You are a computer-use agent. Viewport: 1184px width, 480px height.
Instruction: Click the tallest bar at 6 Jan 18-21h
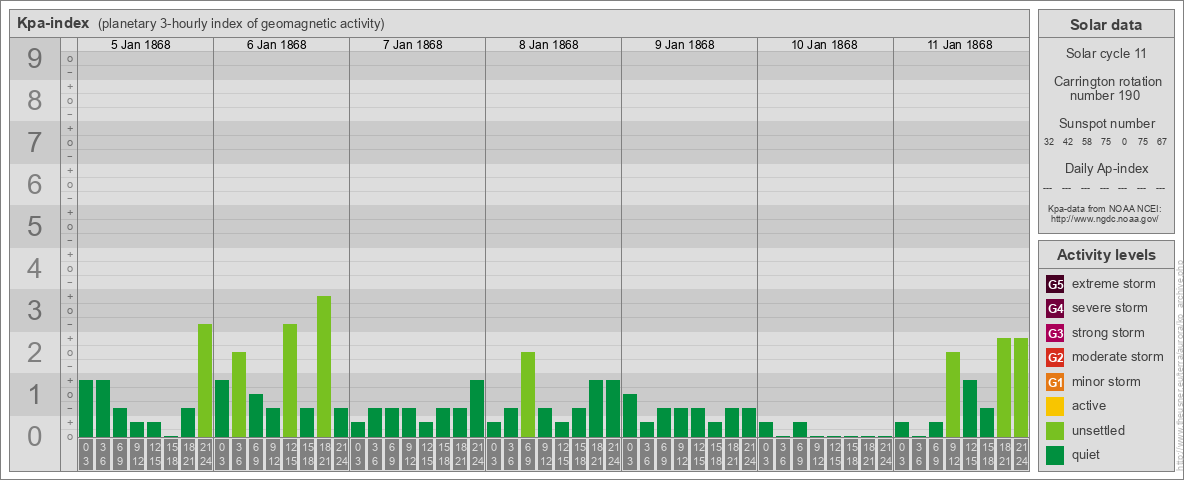[324, 366]
